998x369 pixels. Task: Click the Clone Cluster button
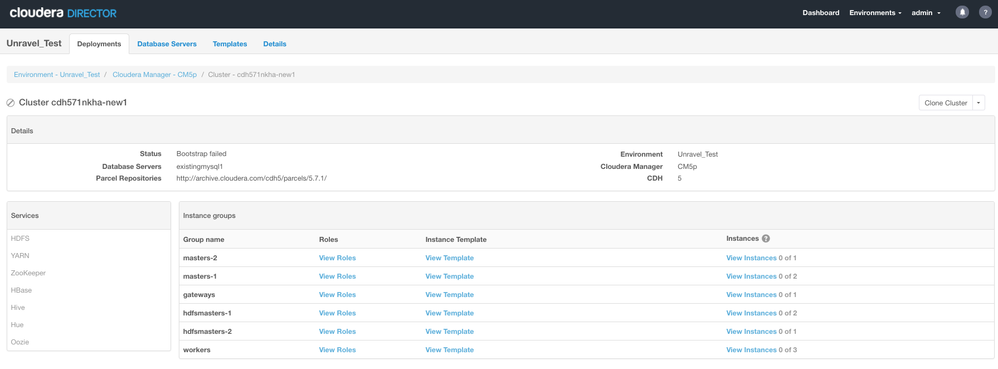pos(946,103)
